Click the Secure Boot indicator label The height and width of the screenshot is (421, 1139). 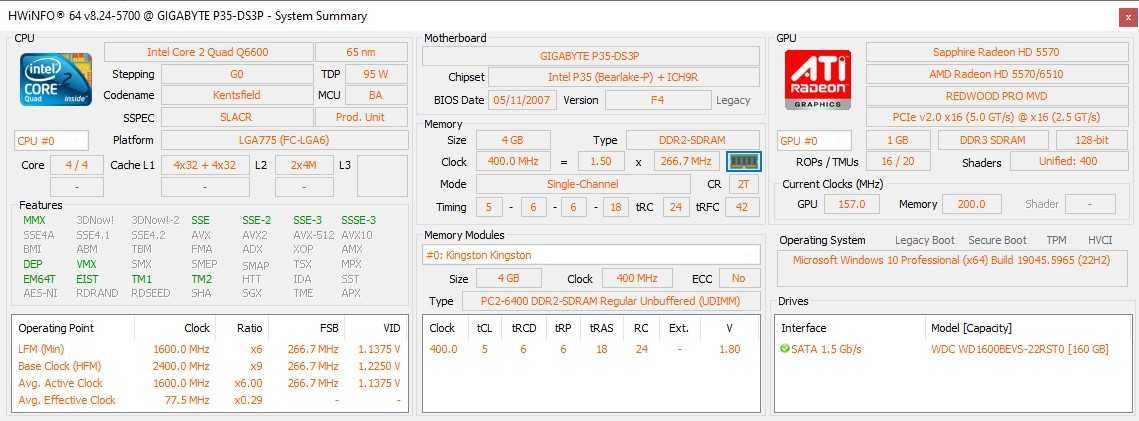click(997, 240)
